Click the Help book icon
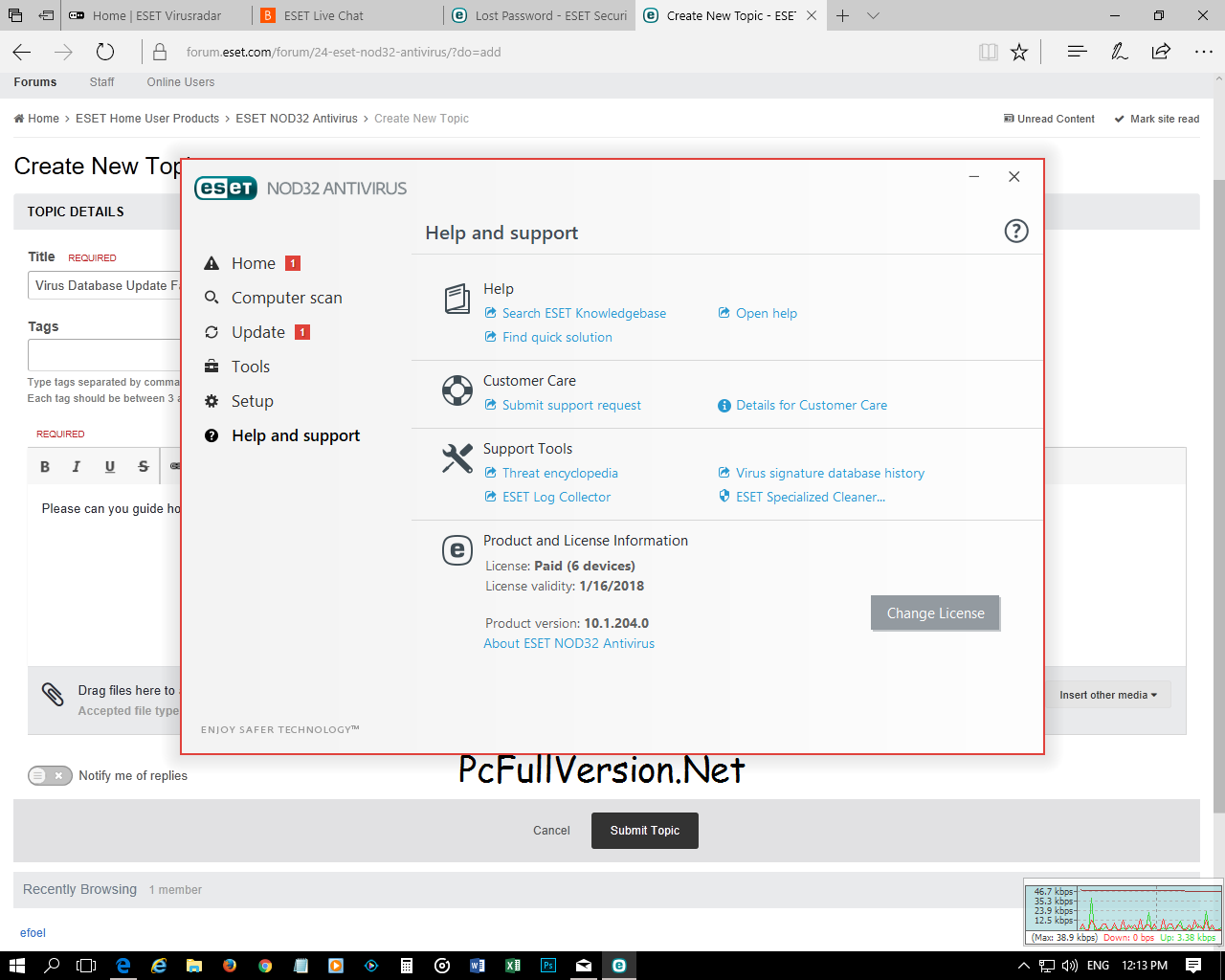The width and height of the screenshot is (1225, 980). click(457, 299)
